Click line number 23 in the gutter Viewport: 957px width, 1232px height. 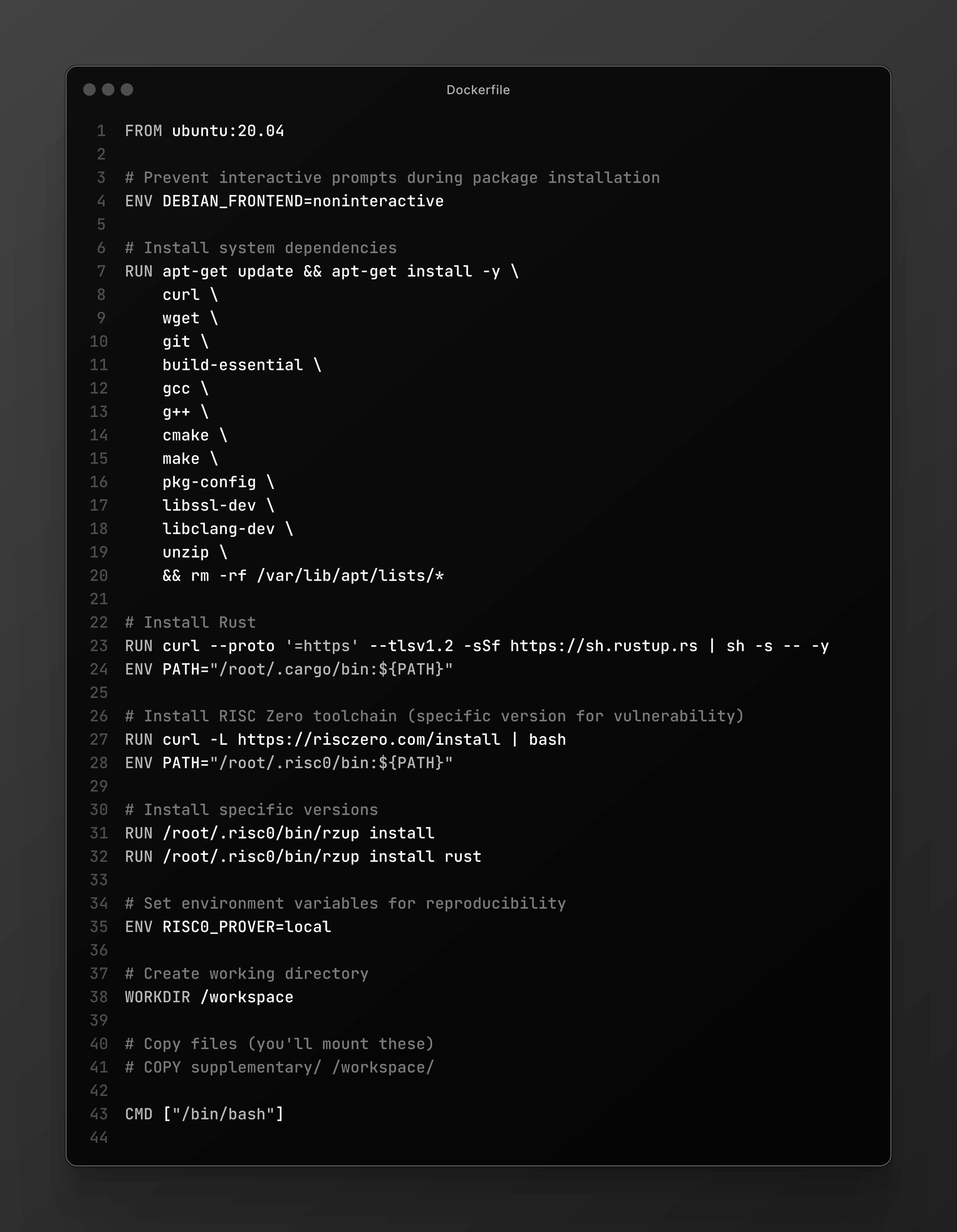click(x=99, y=646)
